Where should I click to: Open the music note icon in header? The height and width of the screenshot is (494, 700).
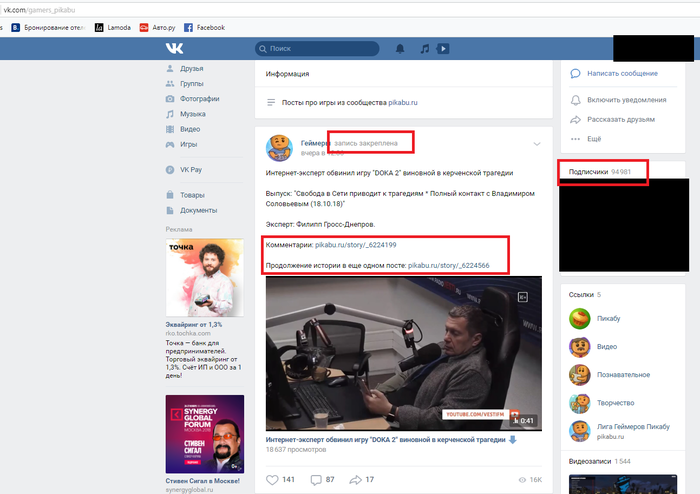[x=424, y=48]
